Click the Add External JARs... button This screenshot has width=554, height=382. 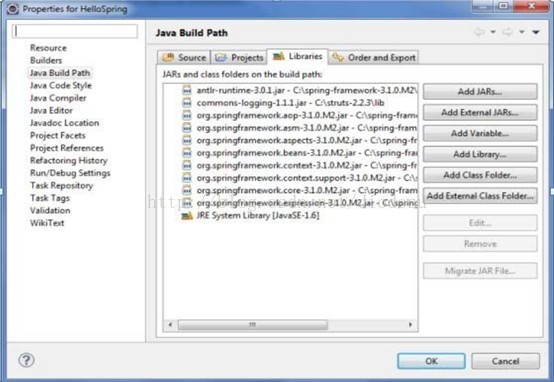(480, 112)
